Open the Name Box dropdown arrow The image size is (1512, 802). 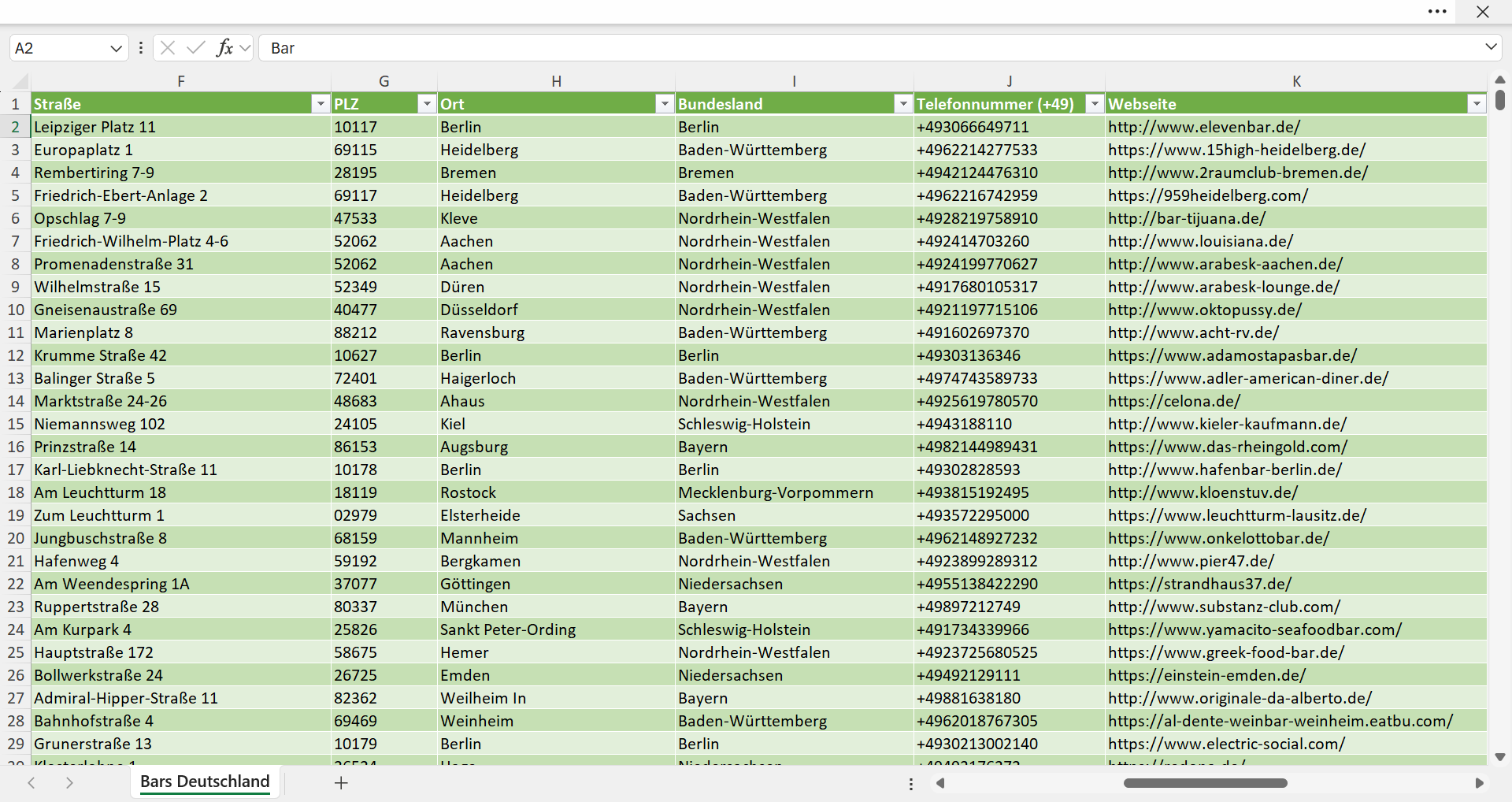[x=117, y=48]
